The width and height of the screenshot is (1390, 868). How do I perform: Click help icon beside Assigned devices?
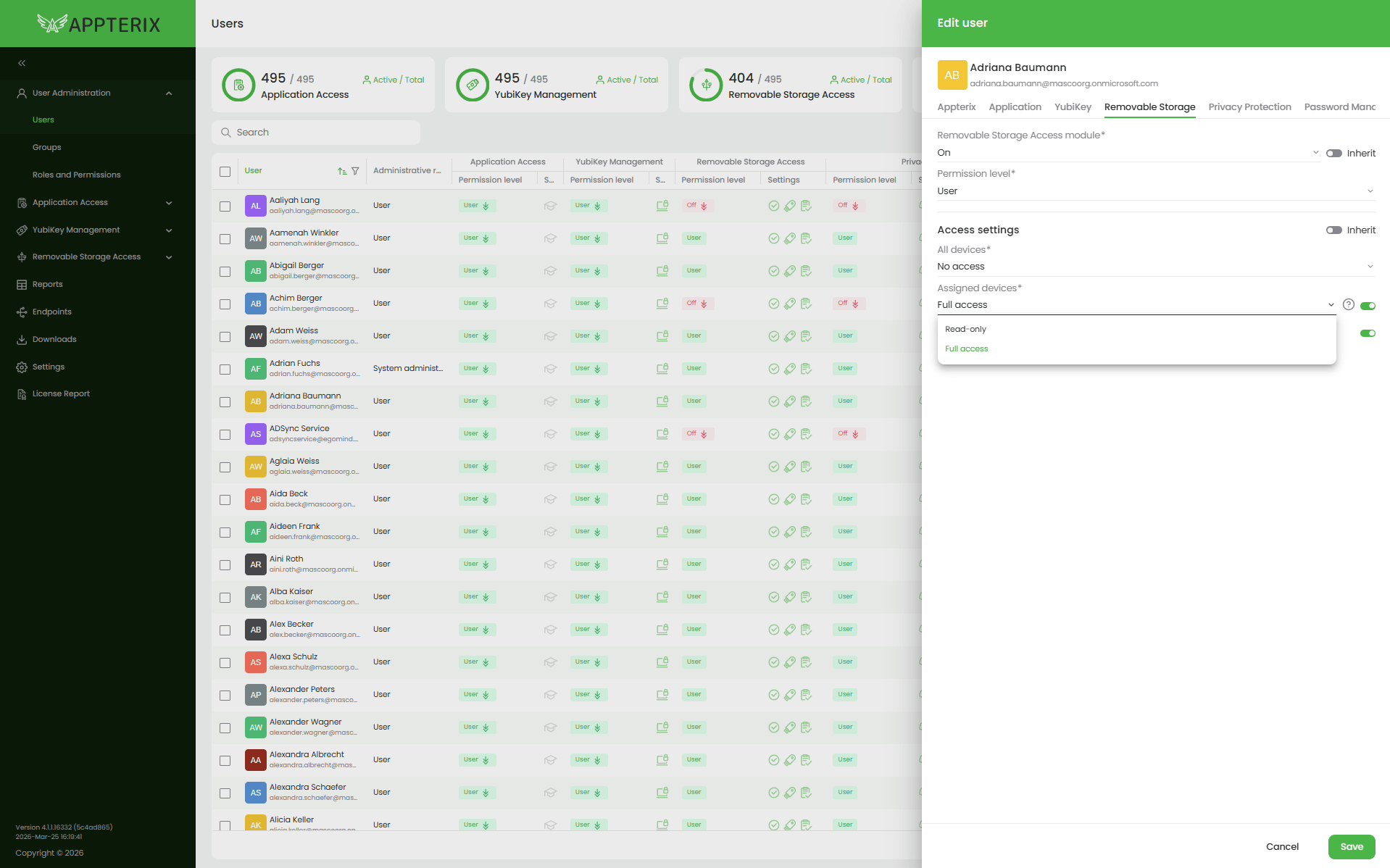(1348, 305)
